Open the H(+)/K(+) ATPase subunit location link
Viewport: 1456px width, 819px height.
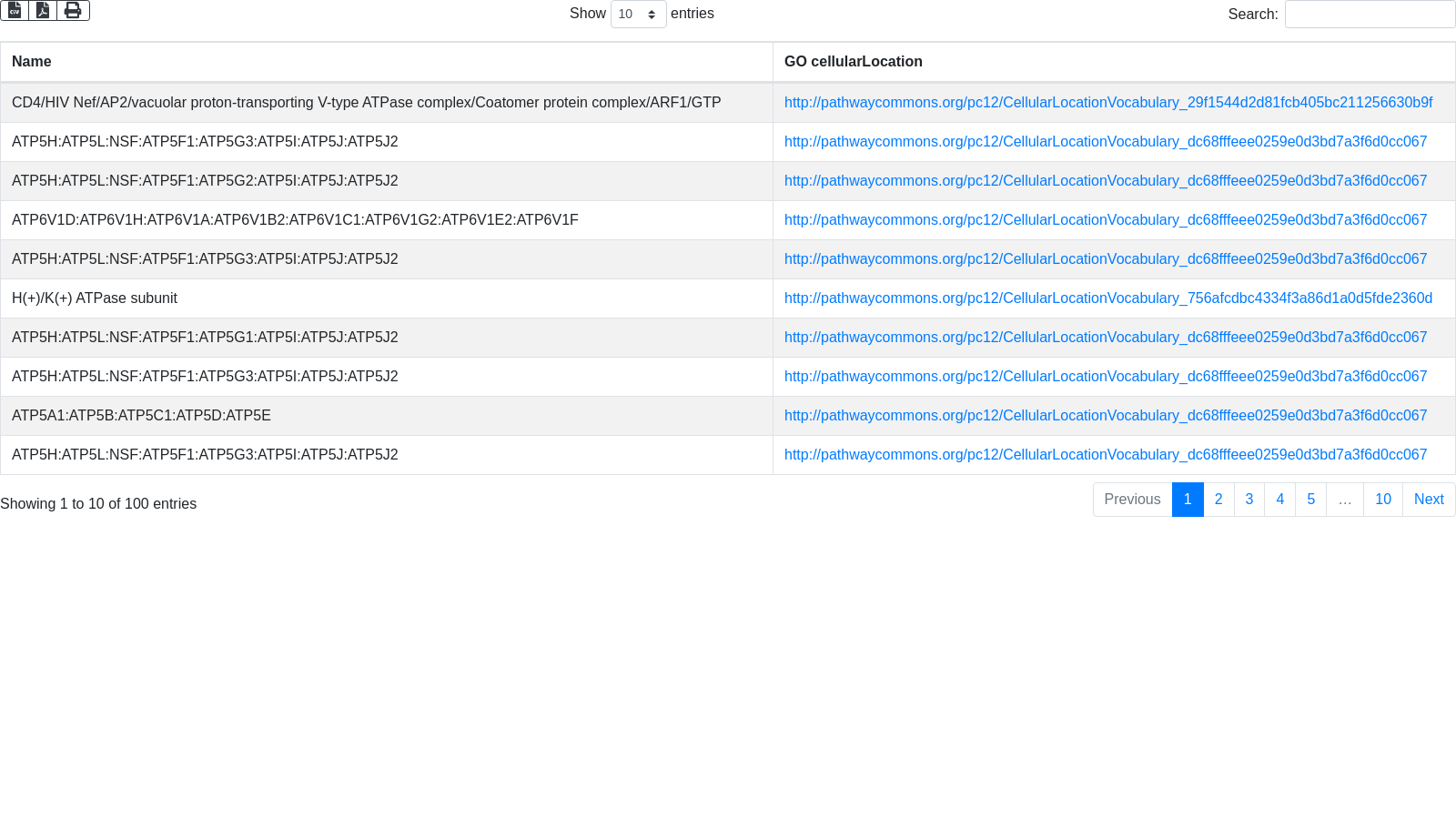(1107, 298)
